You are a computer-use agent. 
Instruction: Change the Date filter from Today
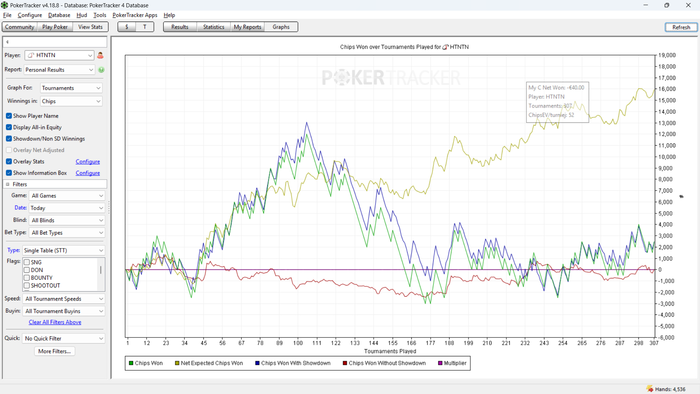(67, 208)
